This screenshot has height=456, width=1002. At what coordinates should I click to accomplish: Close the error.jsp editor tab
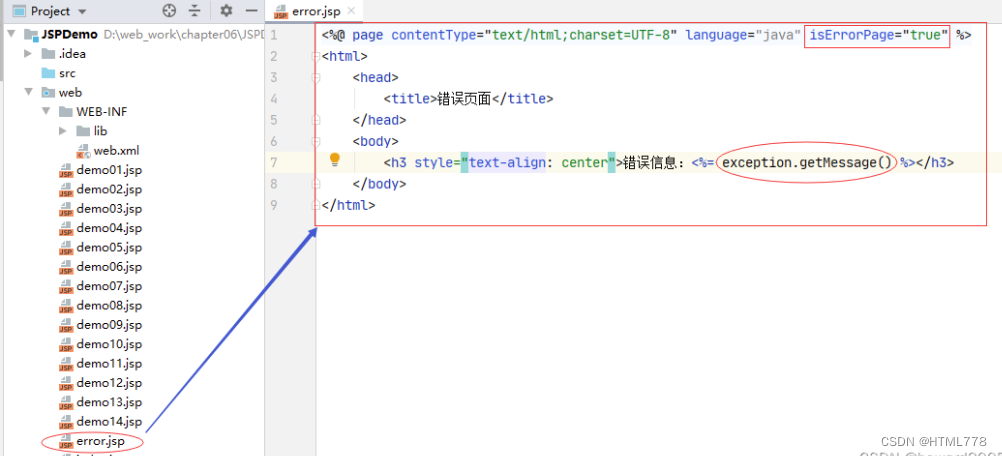351,11
